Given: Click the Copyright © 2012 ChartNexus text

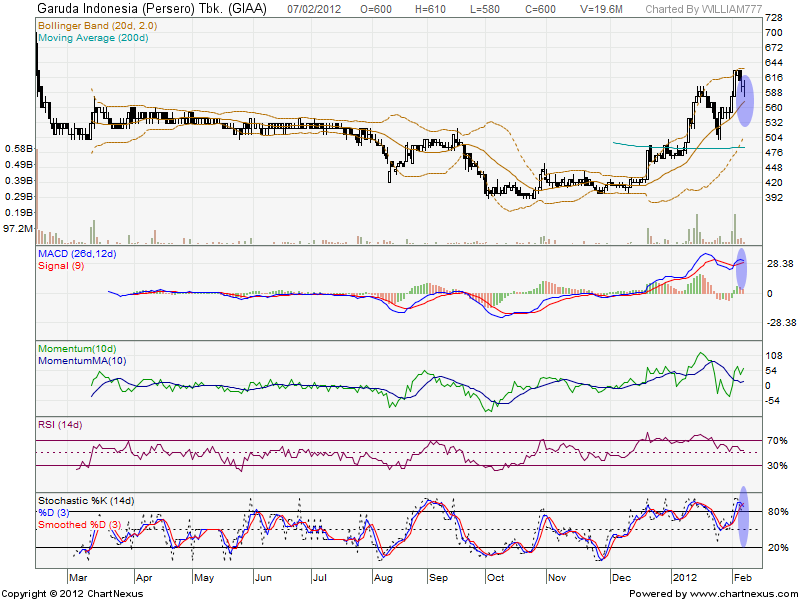Looking at the screenshot, I should click(x=72, y=594).
